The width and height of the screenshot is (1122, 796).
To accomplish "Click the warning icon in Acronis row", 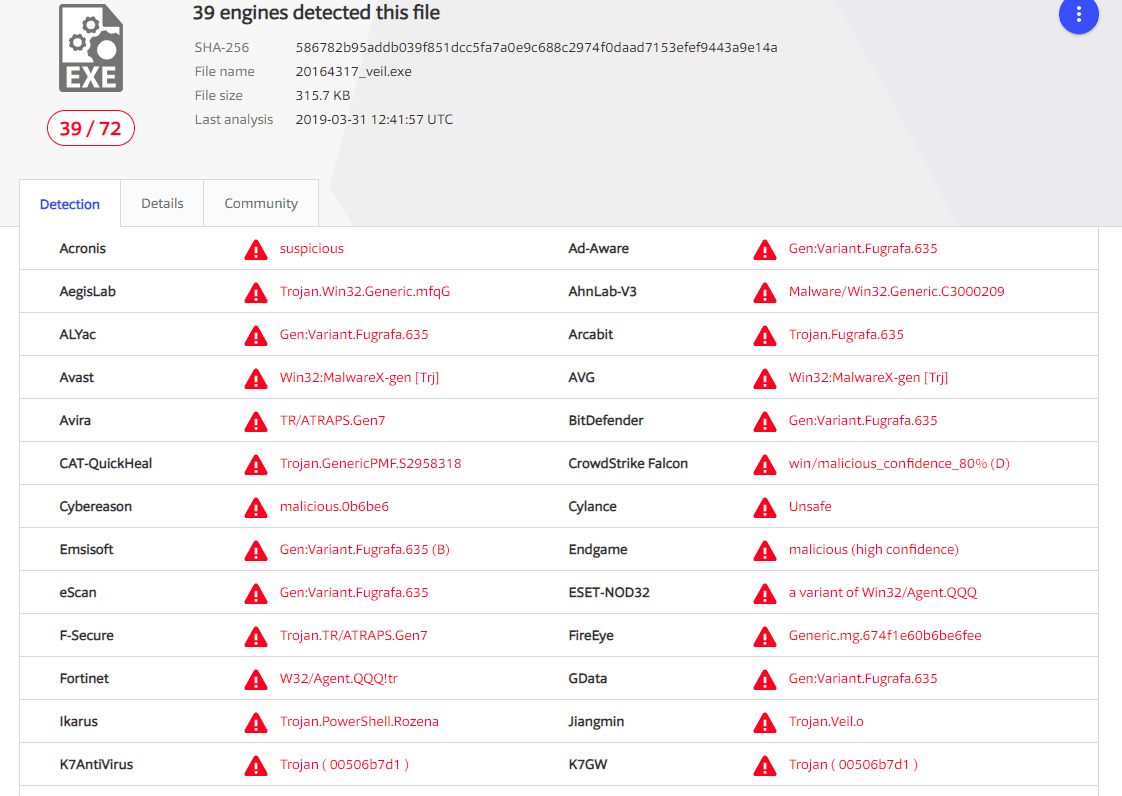I will pos(255,250).
